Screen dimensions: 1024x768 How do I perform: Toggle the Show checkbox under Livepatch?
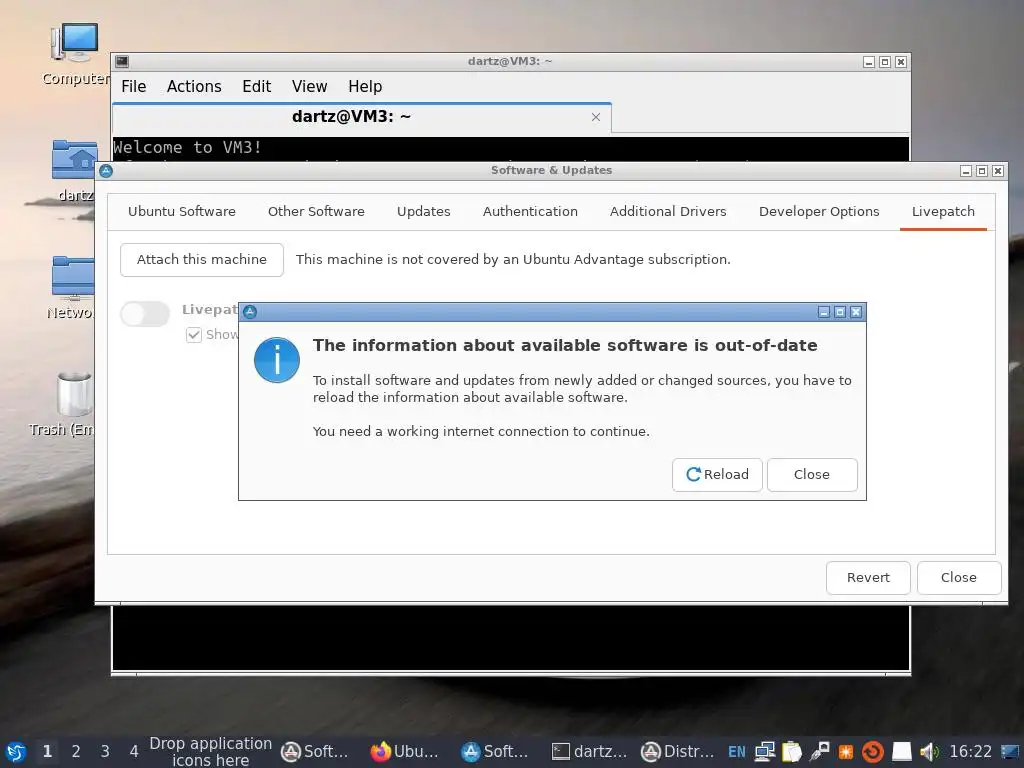194,335
